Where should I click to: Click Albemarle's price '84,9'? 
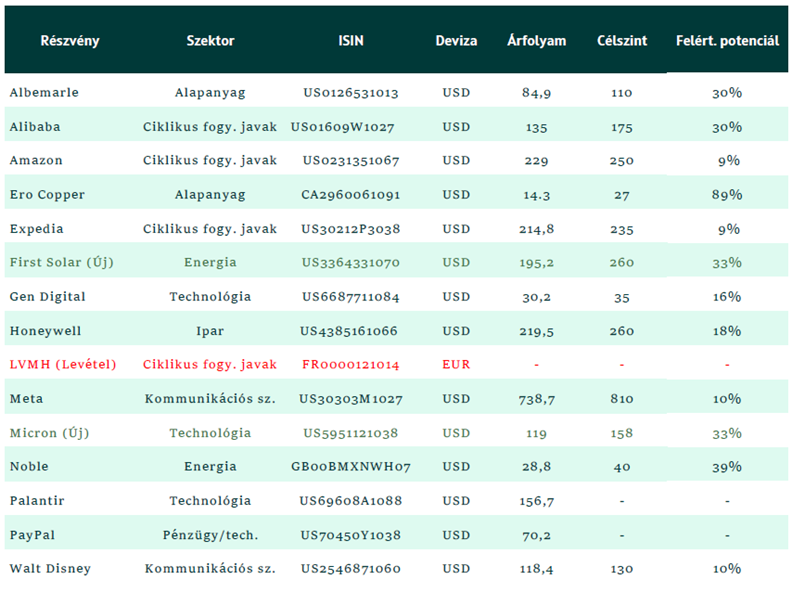click(x=536, y=93)
